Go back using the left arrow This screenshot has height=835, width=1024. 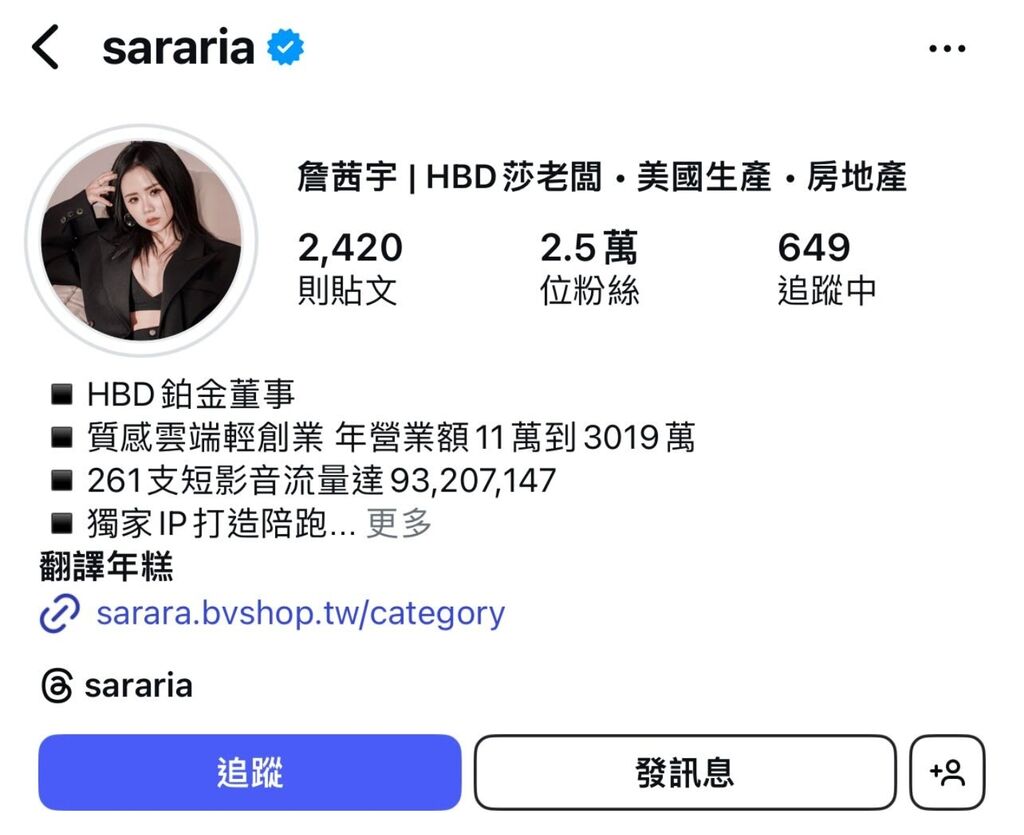click(46, 47)
